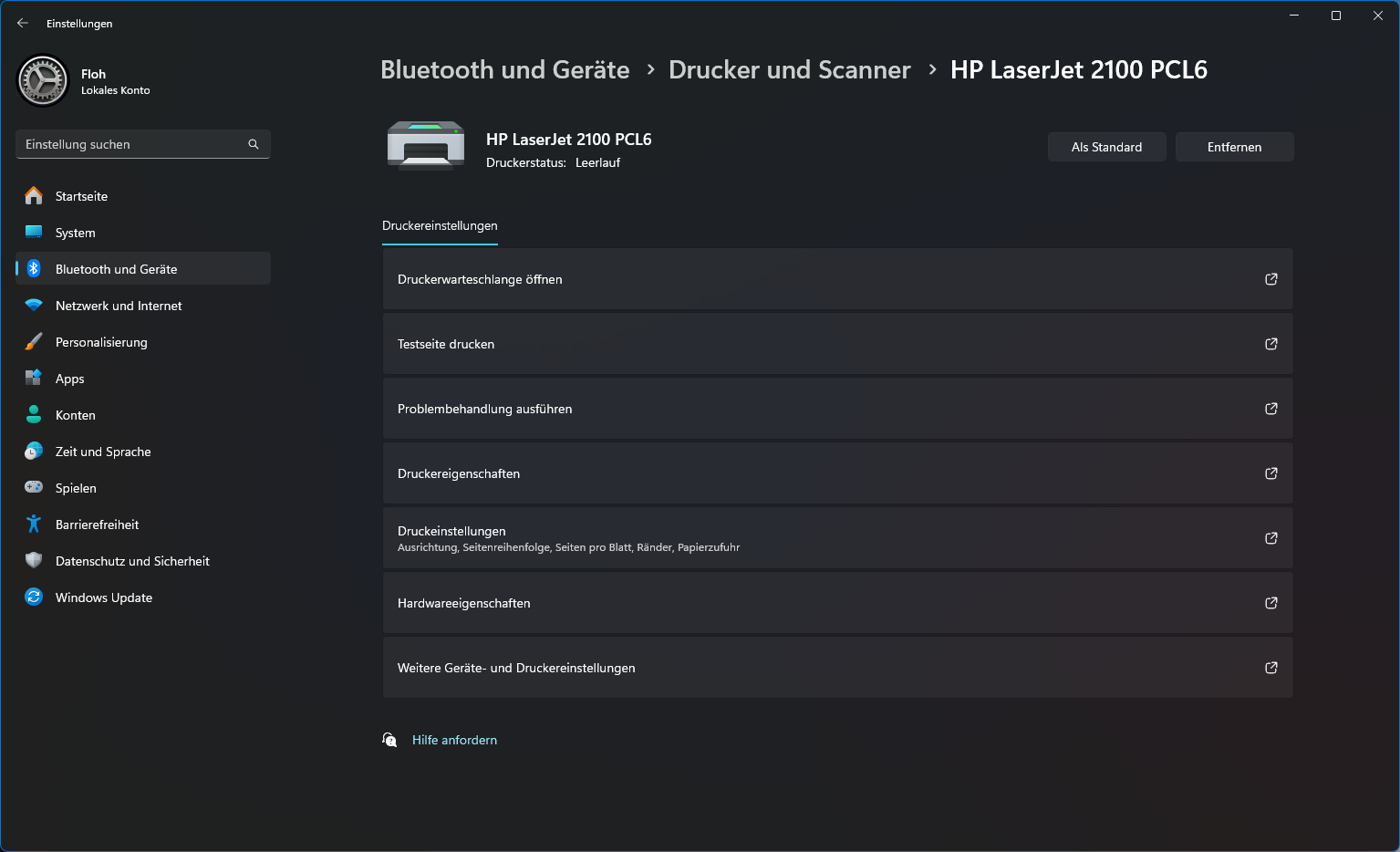Screen dimensions: 1400x852
Task: Open the Hilfe anfordern link
Action: click(454, 740)
